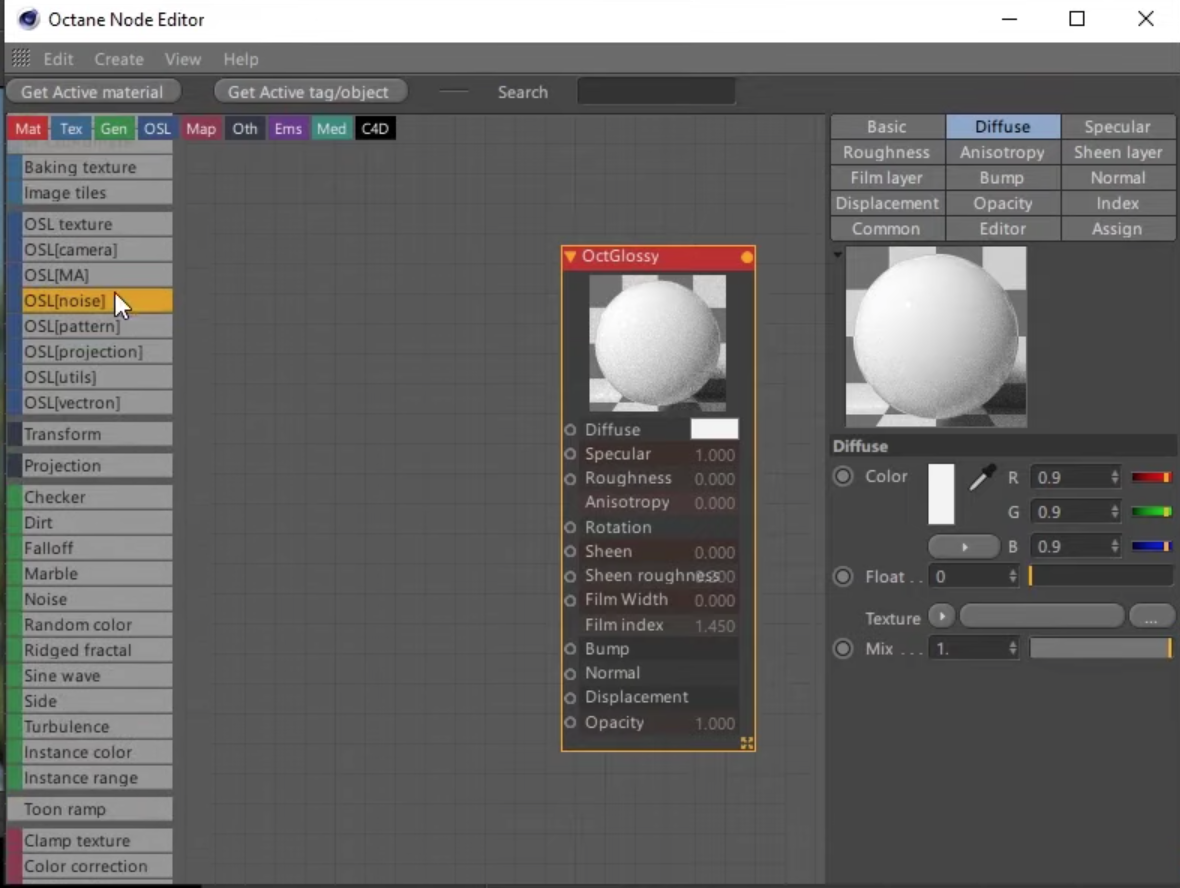
Task: Open the View menu
Action: [x=183, y=59]
